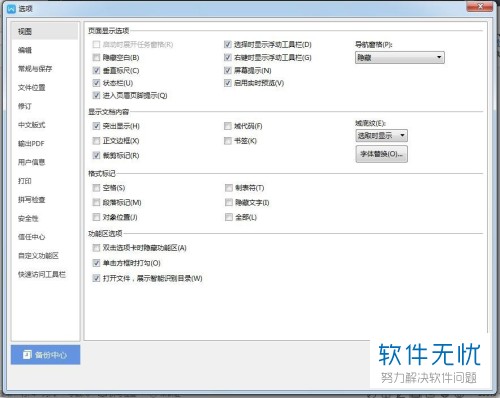This screenshot has width=500, height=398.
Task: Disable 启用实时预览(V) option
Action: click(x=228, y=83)
